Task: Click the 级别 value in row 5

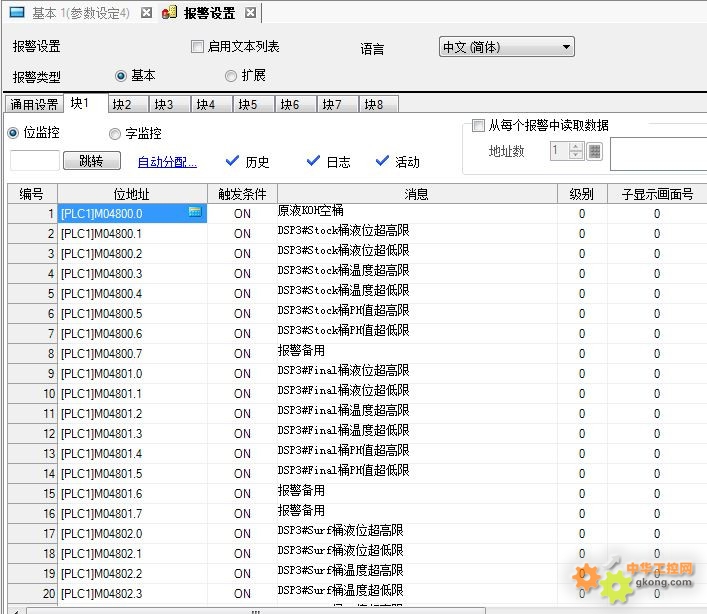Action: [x=582, y=293]
